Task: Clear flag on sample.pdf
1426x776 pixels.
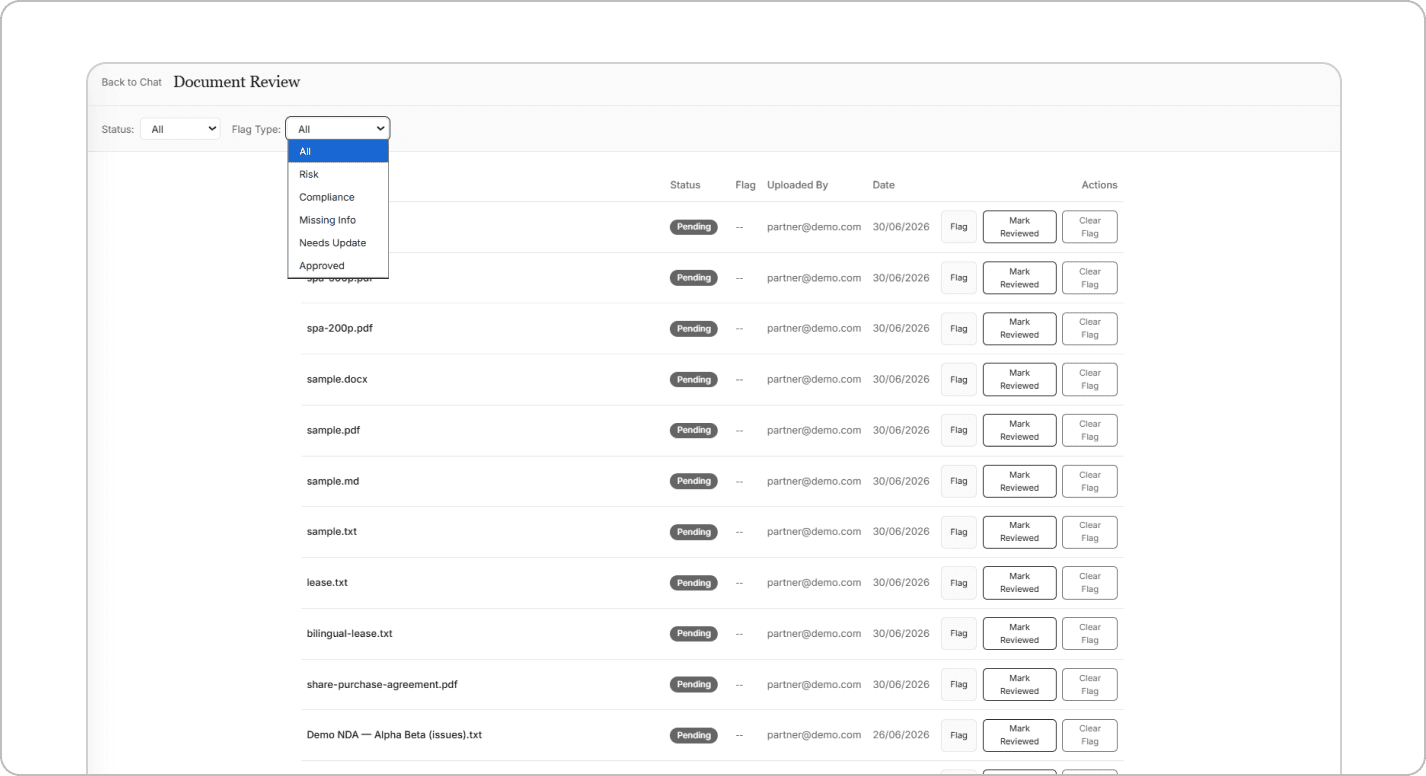Action: [x=1090, y=430]
